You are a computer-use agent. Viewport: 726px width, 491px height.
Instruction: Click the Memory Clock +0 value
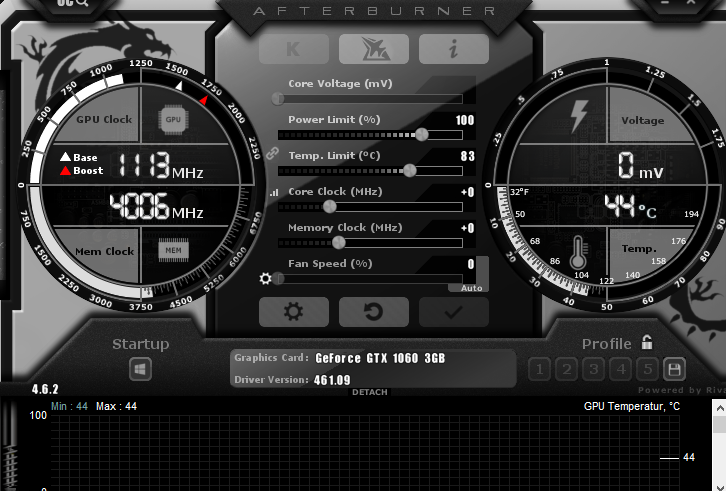click(468, 228)
